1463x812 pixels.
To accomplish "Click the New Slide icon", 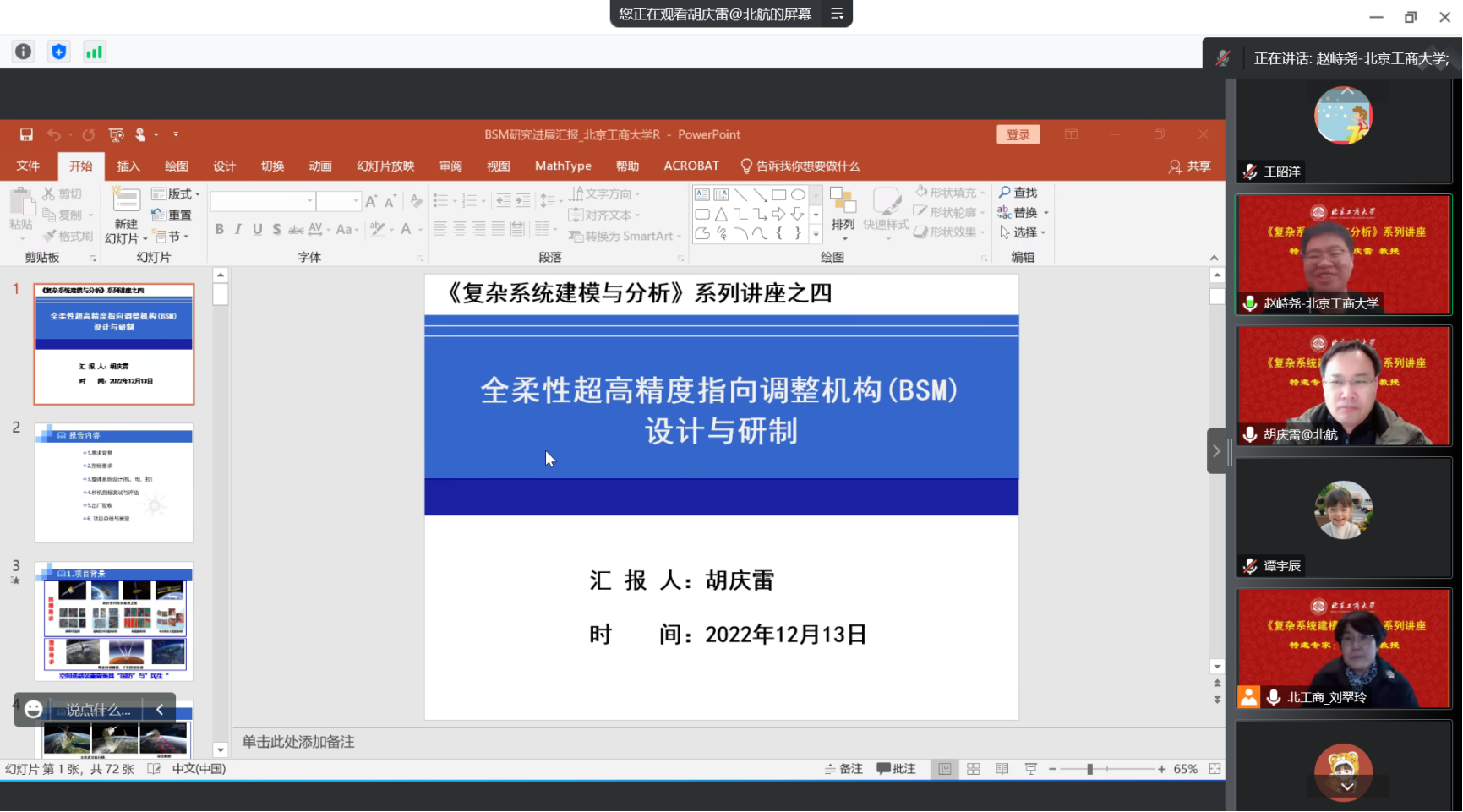I will [x=126, y=201].
